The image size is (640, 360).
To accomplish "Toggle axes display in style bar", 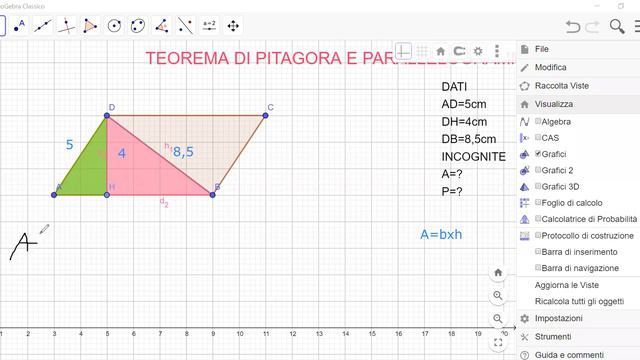I will click(x=403, y=51).
